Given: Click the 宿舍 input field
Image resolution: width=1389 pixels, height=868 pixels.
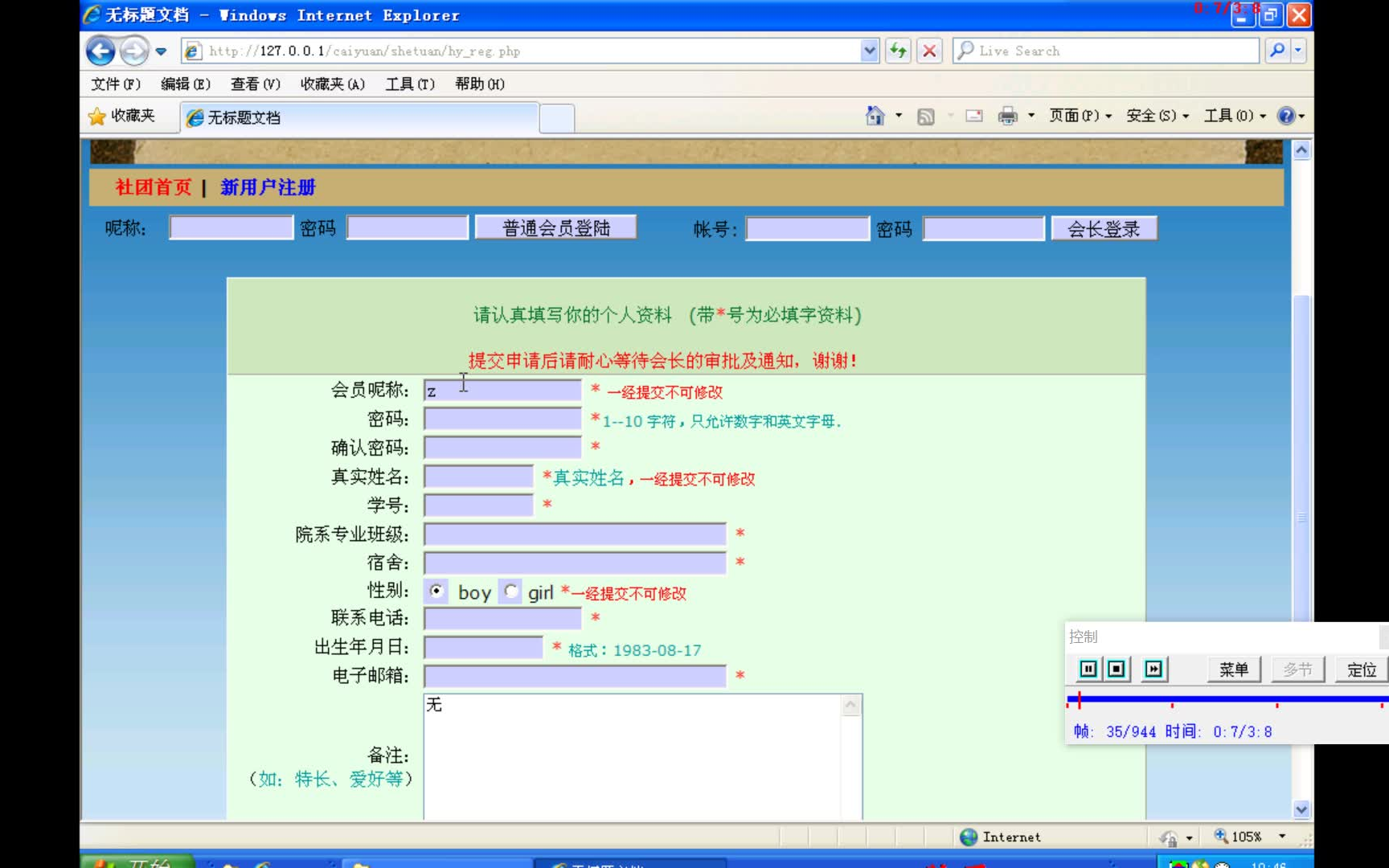Looking at the screenshot, I should (575, 562).
